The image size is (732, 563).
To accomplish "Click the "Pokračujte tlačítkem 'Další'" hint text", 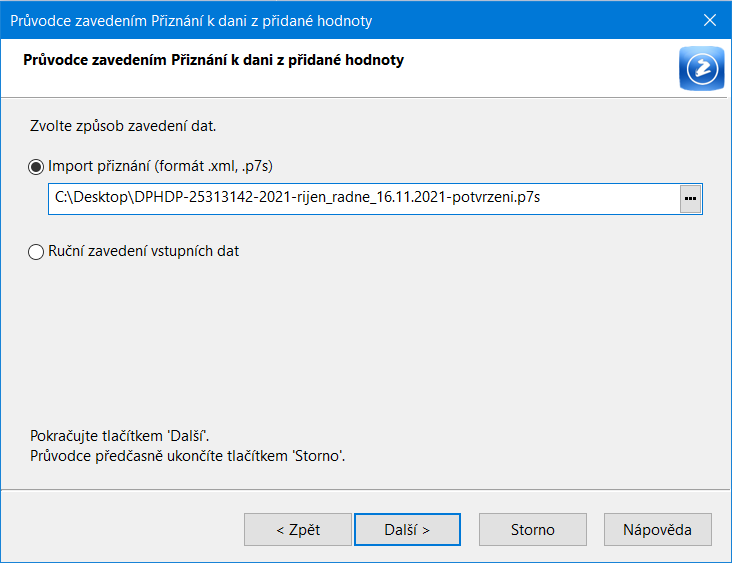I will [x=120, y=436].
